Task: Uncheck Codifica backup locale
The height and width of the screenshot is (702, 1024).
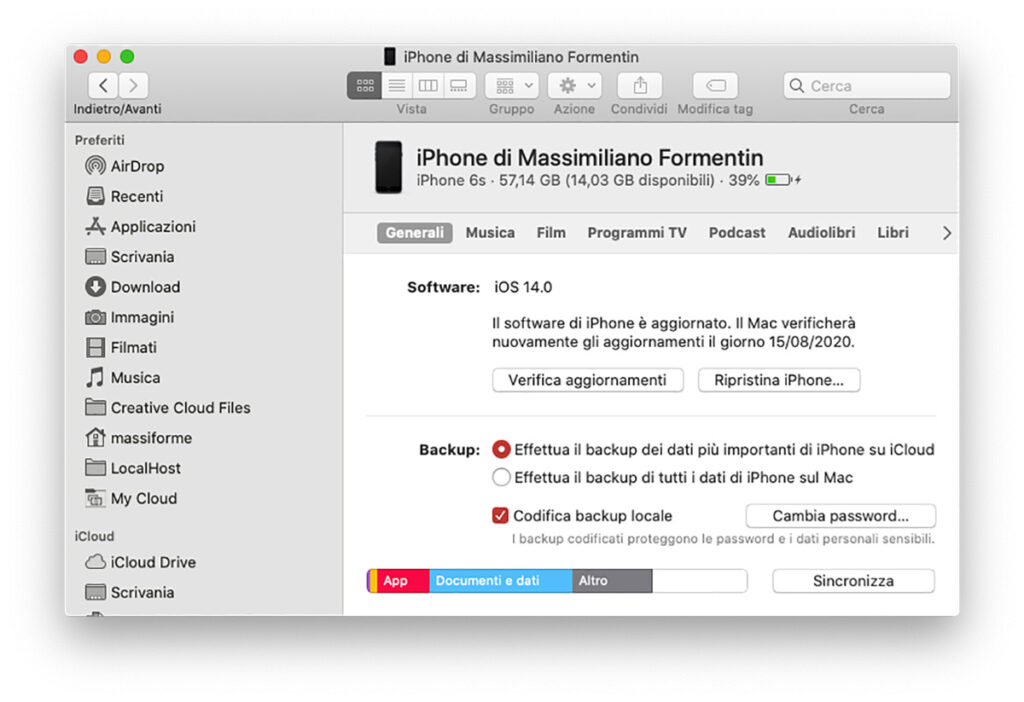Action: (500, 516)
